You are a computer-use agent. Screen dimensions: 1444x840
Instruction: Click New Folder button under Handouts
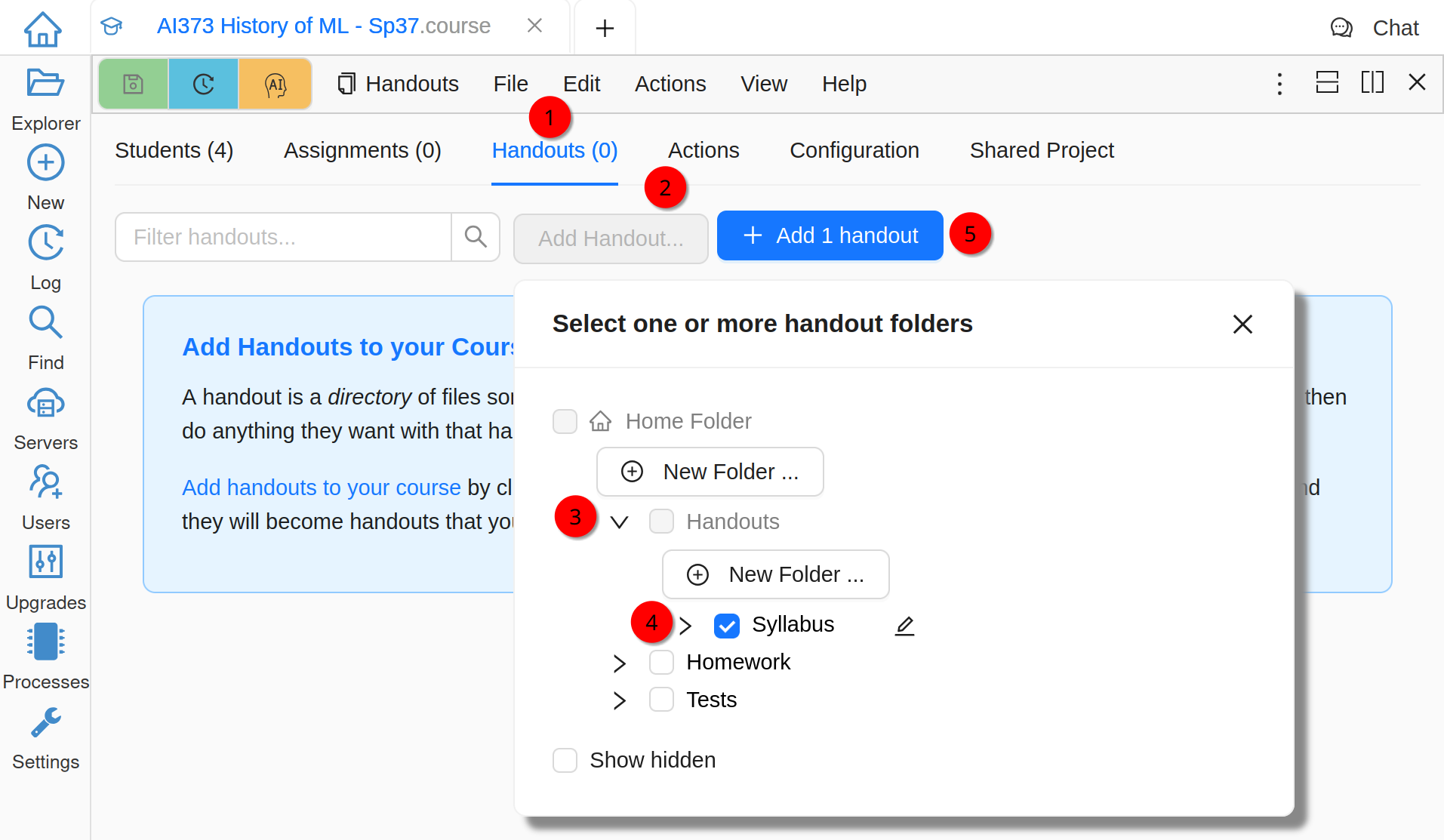(775, 574)
